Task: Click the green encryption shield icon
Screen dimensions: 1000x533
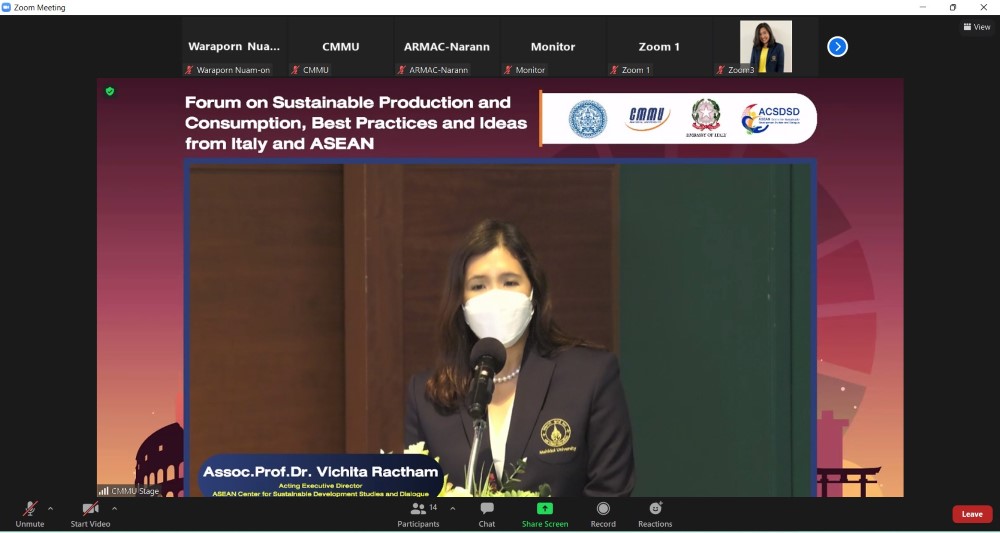Action: pos(110,91)
